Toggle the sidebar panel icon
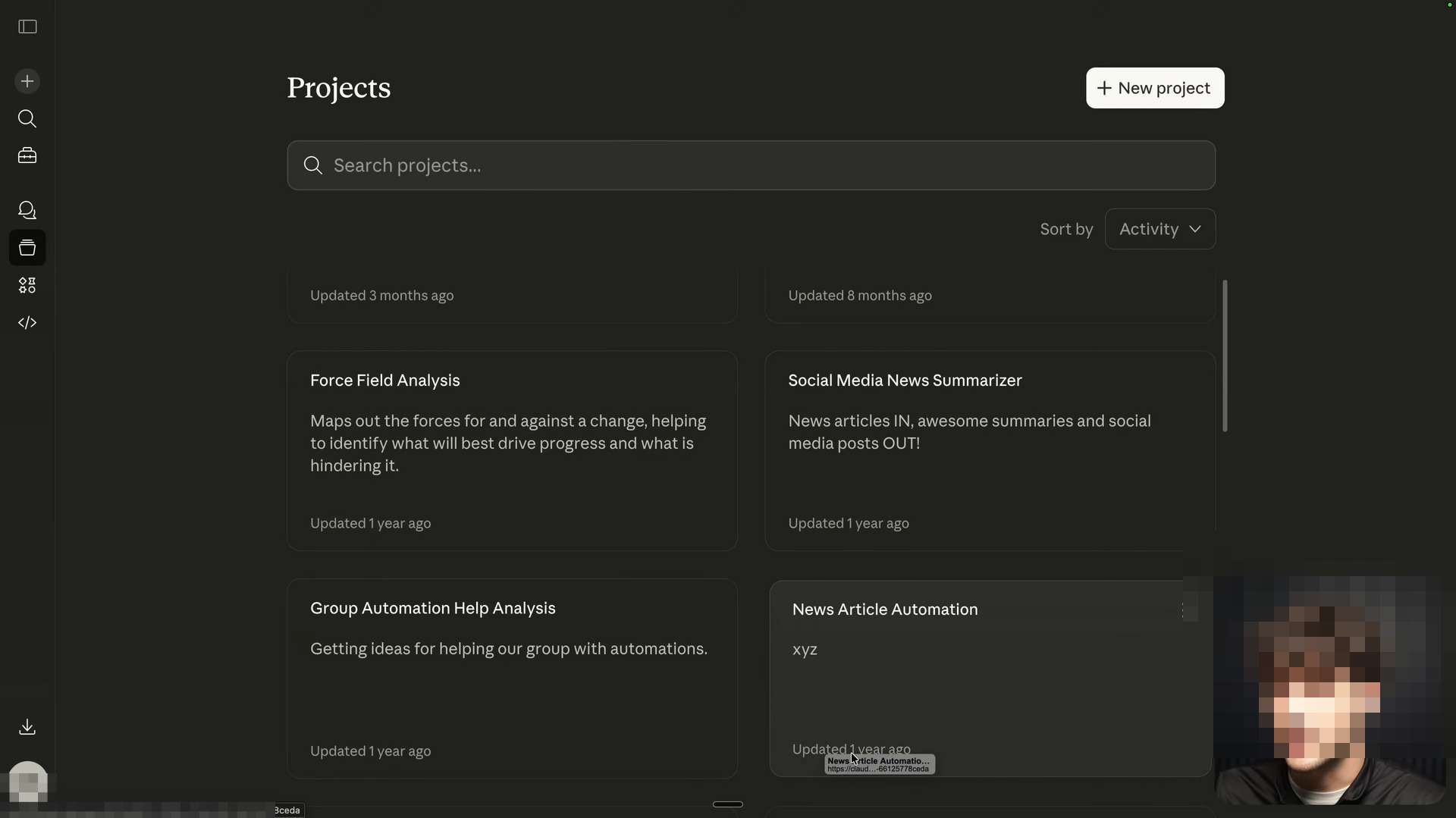The width and height of the screenshot is (1456, 818). tap(27, 27)
